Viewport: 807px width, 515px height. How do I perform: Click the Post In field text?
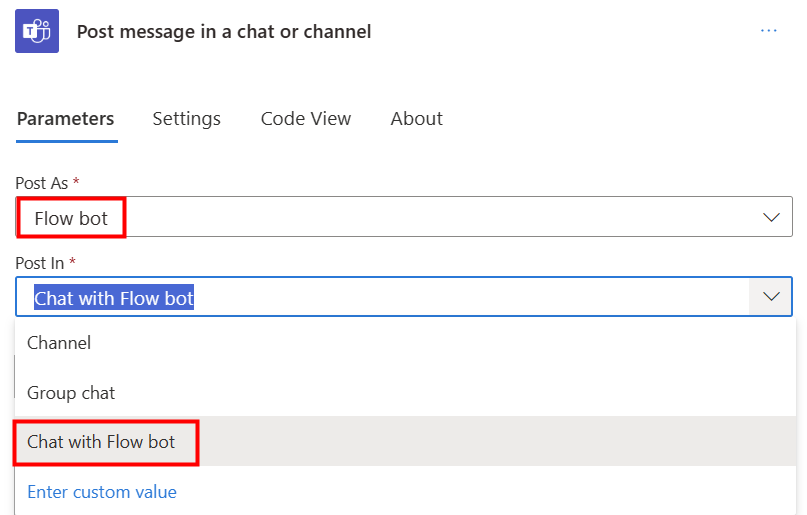pos(114,298)
